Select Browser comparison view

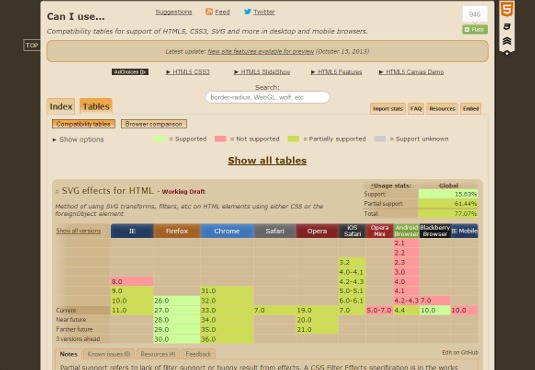[154, 124]
